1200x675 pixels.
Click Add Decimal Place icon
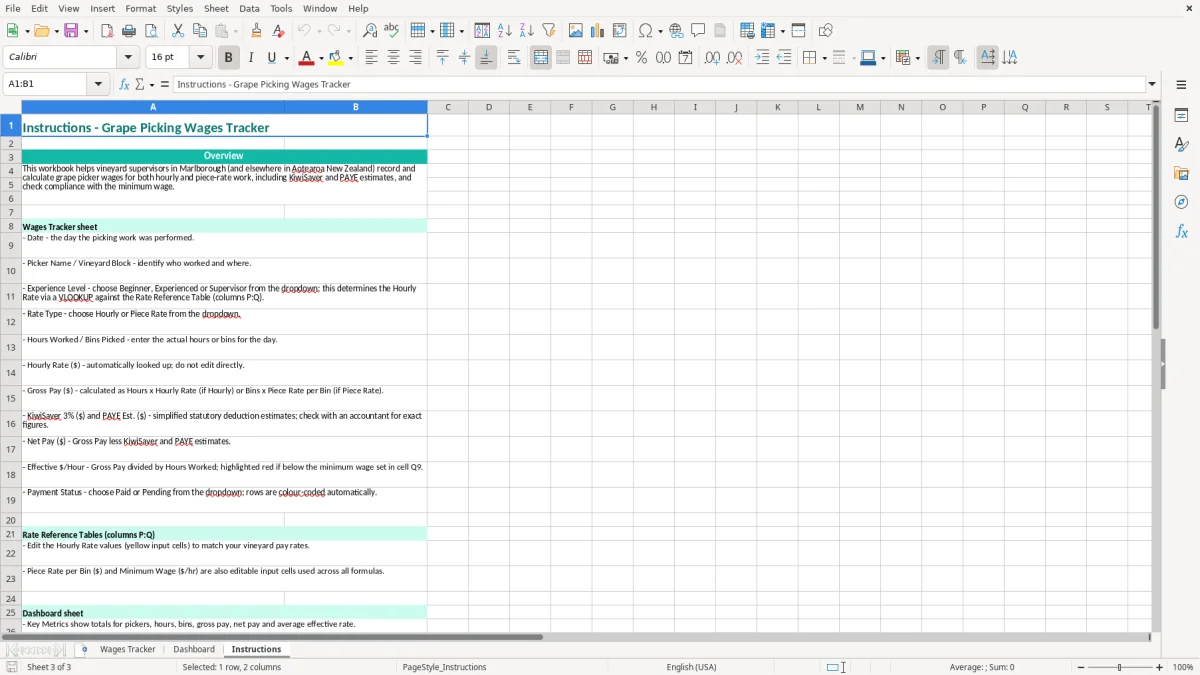[x=712, y=57]
